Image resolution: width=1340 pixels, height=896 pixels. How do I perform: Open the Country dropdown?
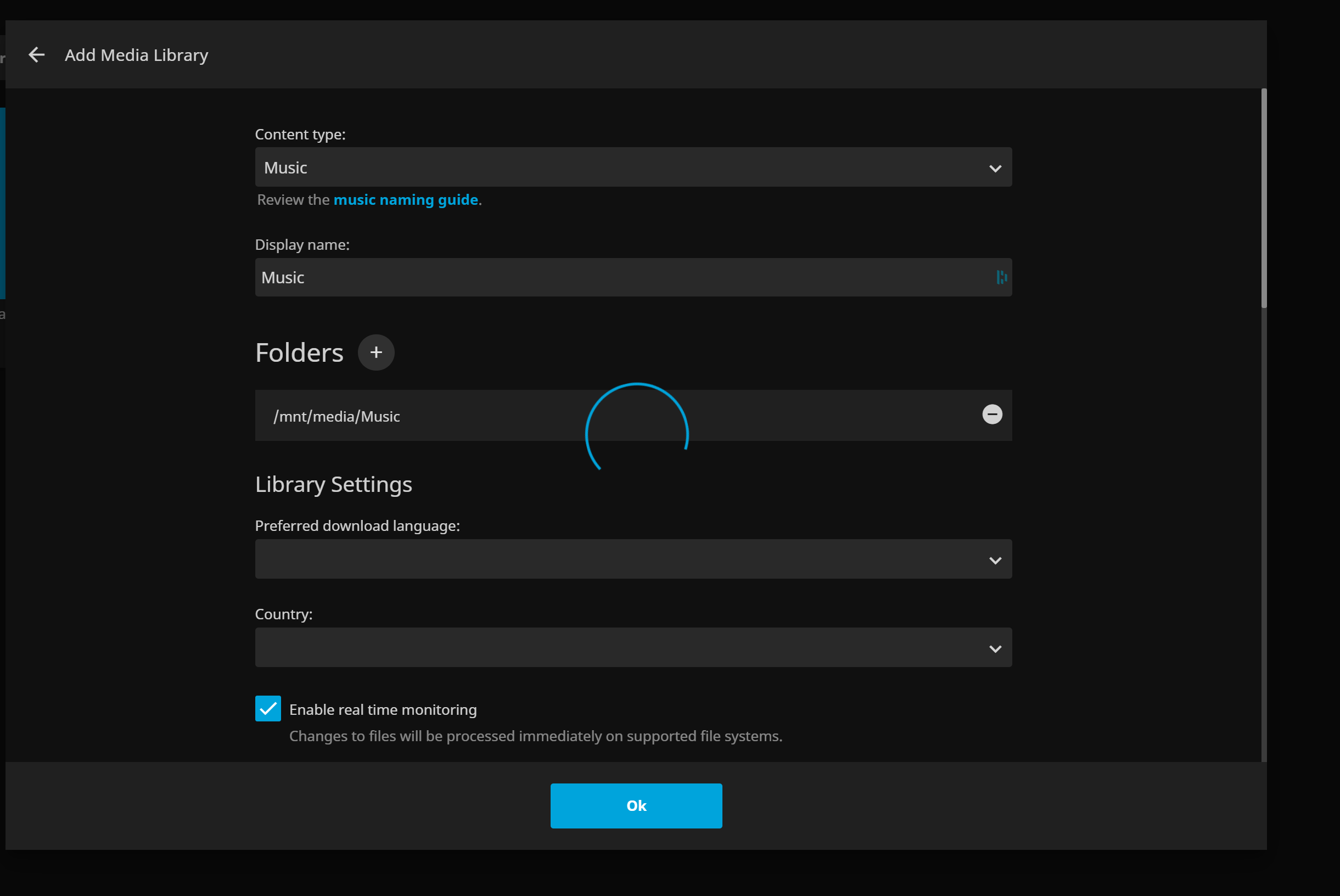pyautogui.click(x=633, y=647)
